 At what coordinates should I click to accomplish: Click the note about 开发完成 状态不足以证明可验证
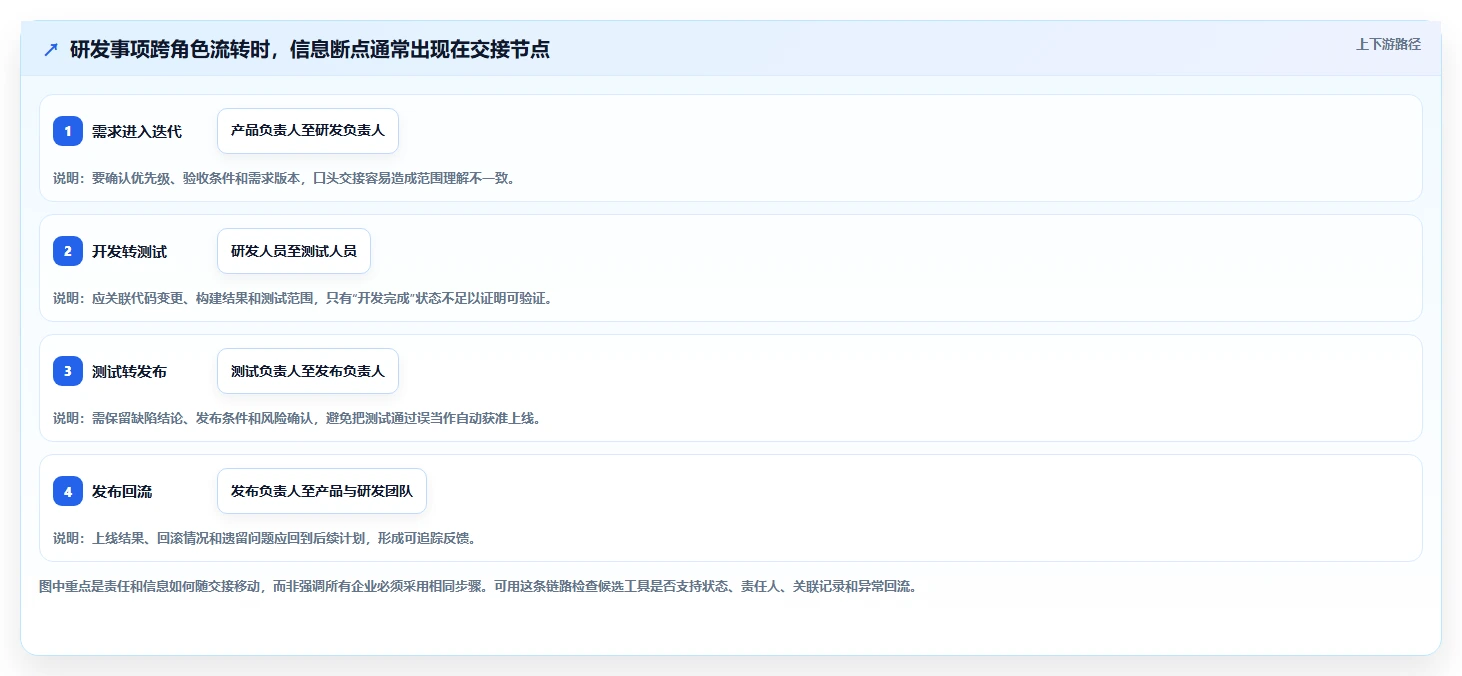click(x=302, y=298)
